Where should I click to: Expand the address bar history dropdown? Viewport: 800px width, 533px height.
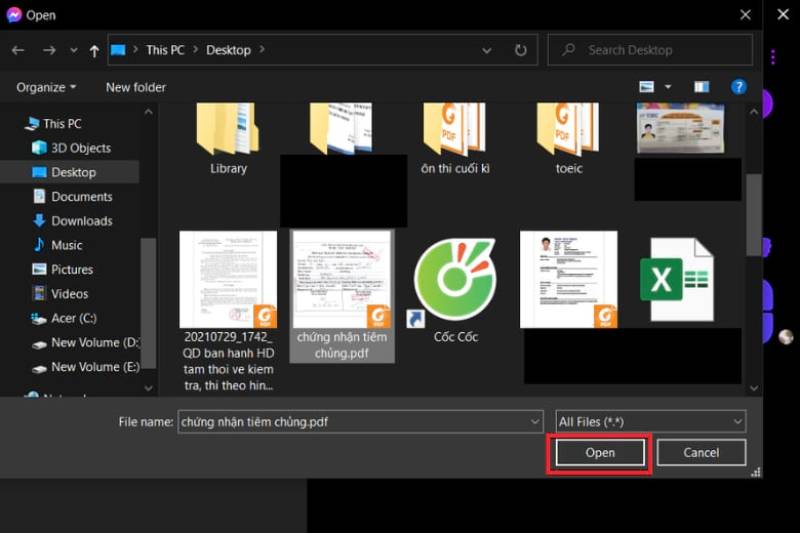point(487,50)
